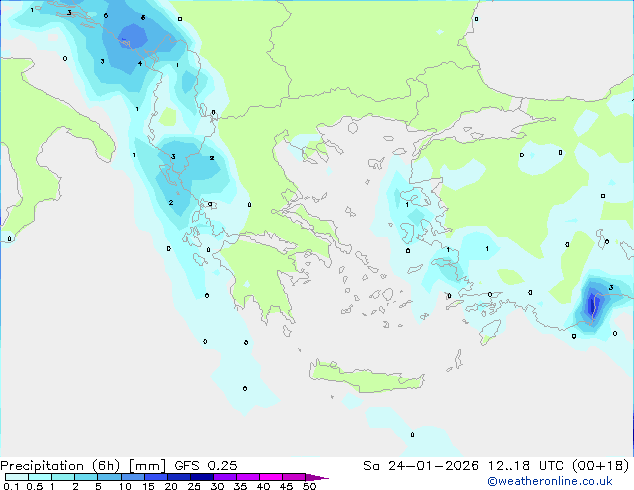The image size is (634, 490).
Task: Click the 'Sa 24-01-2026' date text
Action: pyautogui.click(x=421, y=466)
